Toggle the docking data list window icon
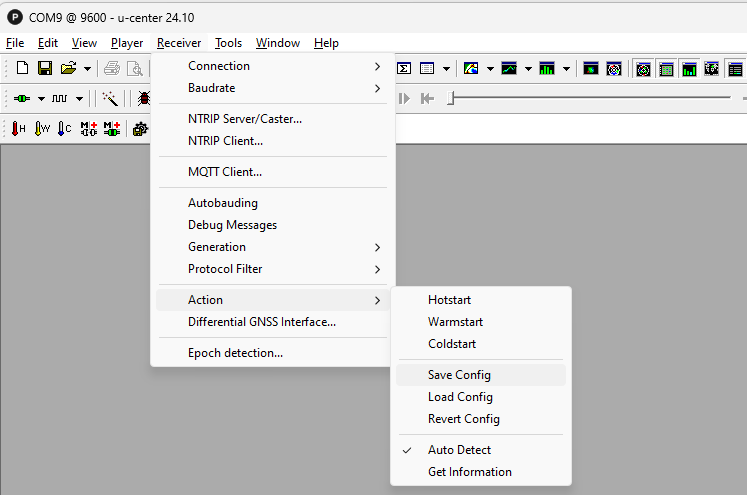 [735, 70]
